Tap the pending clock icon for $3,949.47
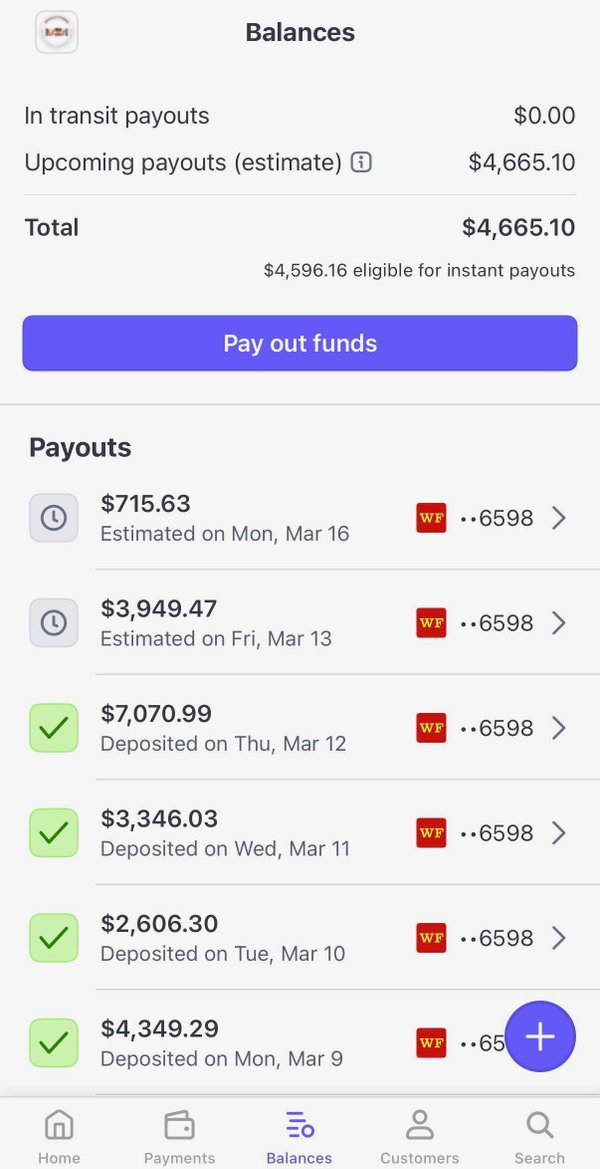Screen dimensions: 600x1169 (x=53, y=623)
